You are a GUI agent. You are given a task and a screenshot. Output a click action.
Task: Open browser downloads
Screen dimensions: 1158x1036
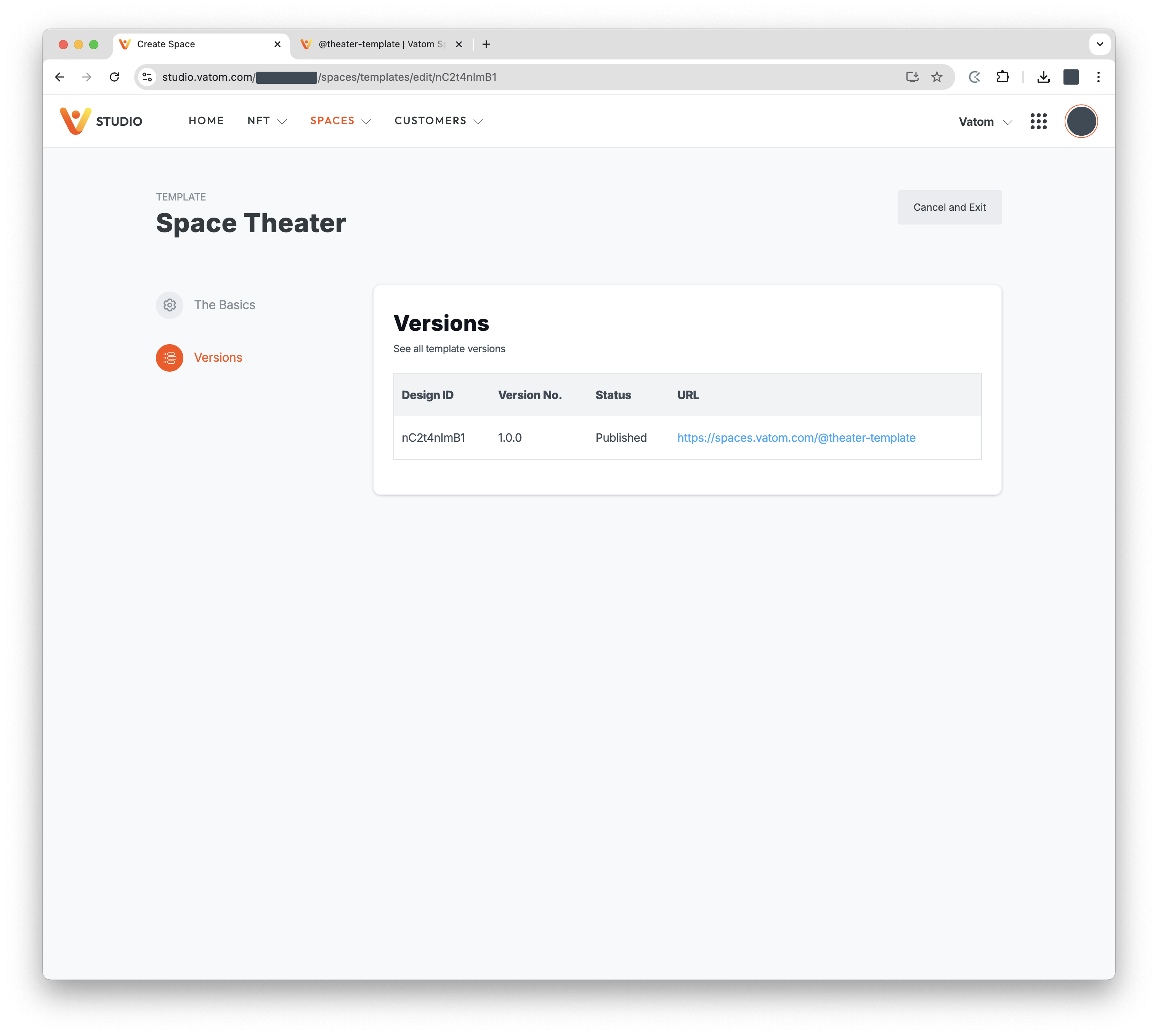[x=1043, y=77]
